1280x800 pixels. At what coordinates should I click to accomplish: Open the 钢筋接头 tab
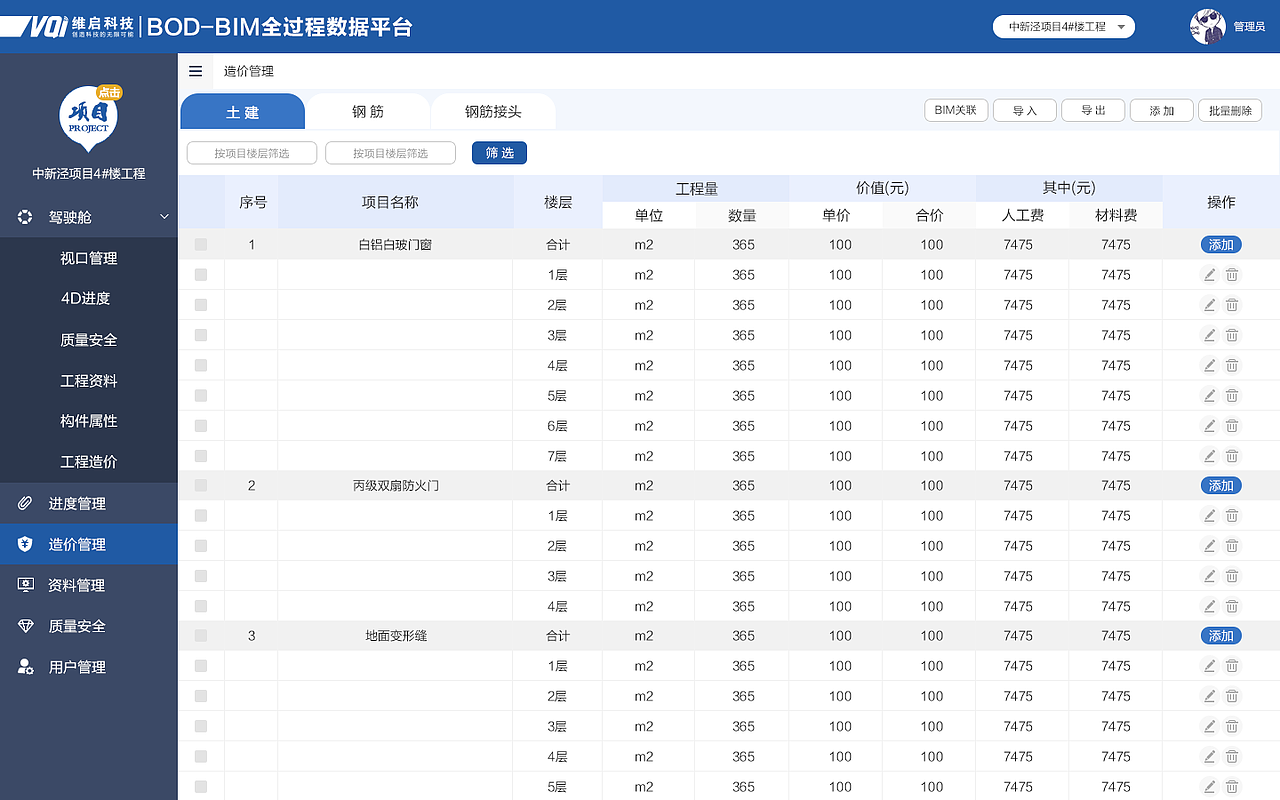[493, 112]
